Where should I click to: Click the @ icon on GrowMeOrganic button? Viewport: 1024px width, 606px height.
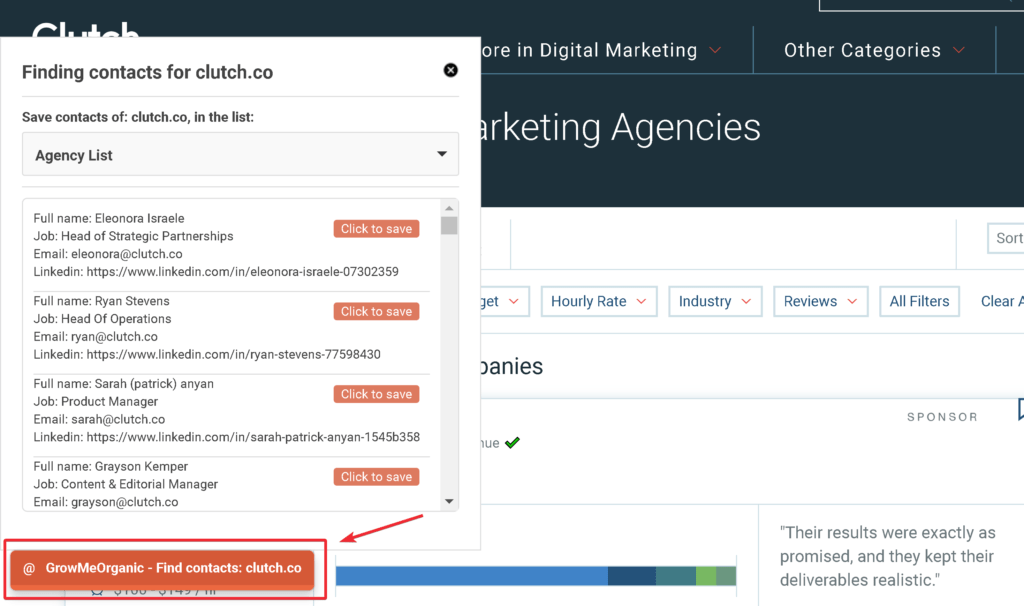[x=29, y=569]
